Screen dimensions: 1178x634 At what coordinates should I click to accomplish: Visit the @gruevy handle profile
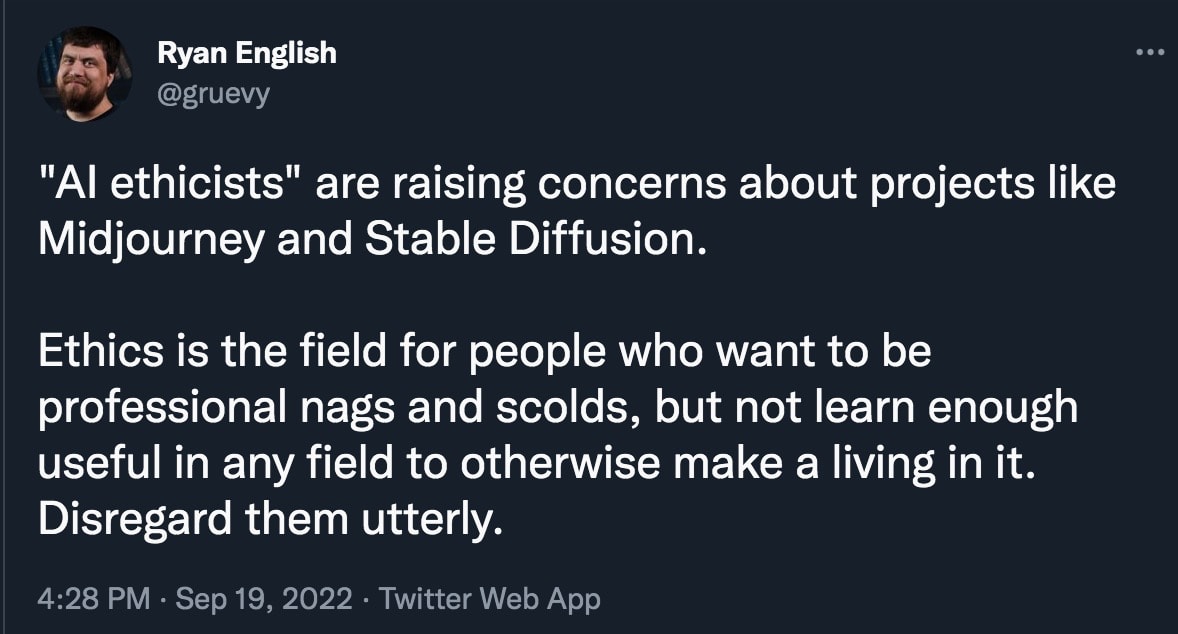213,94
